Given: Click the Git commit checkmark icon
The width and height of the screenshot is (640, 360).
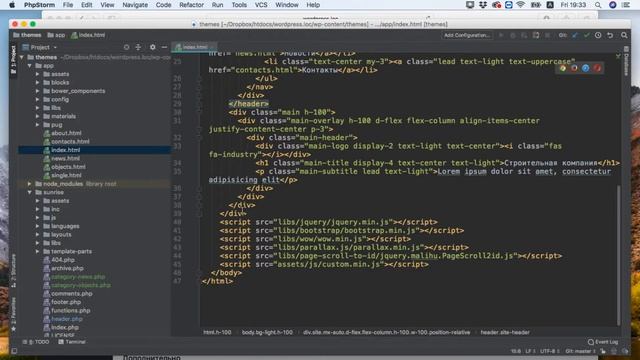Looking at the screenshot, I should 587,36.
